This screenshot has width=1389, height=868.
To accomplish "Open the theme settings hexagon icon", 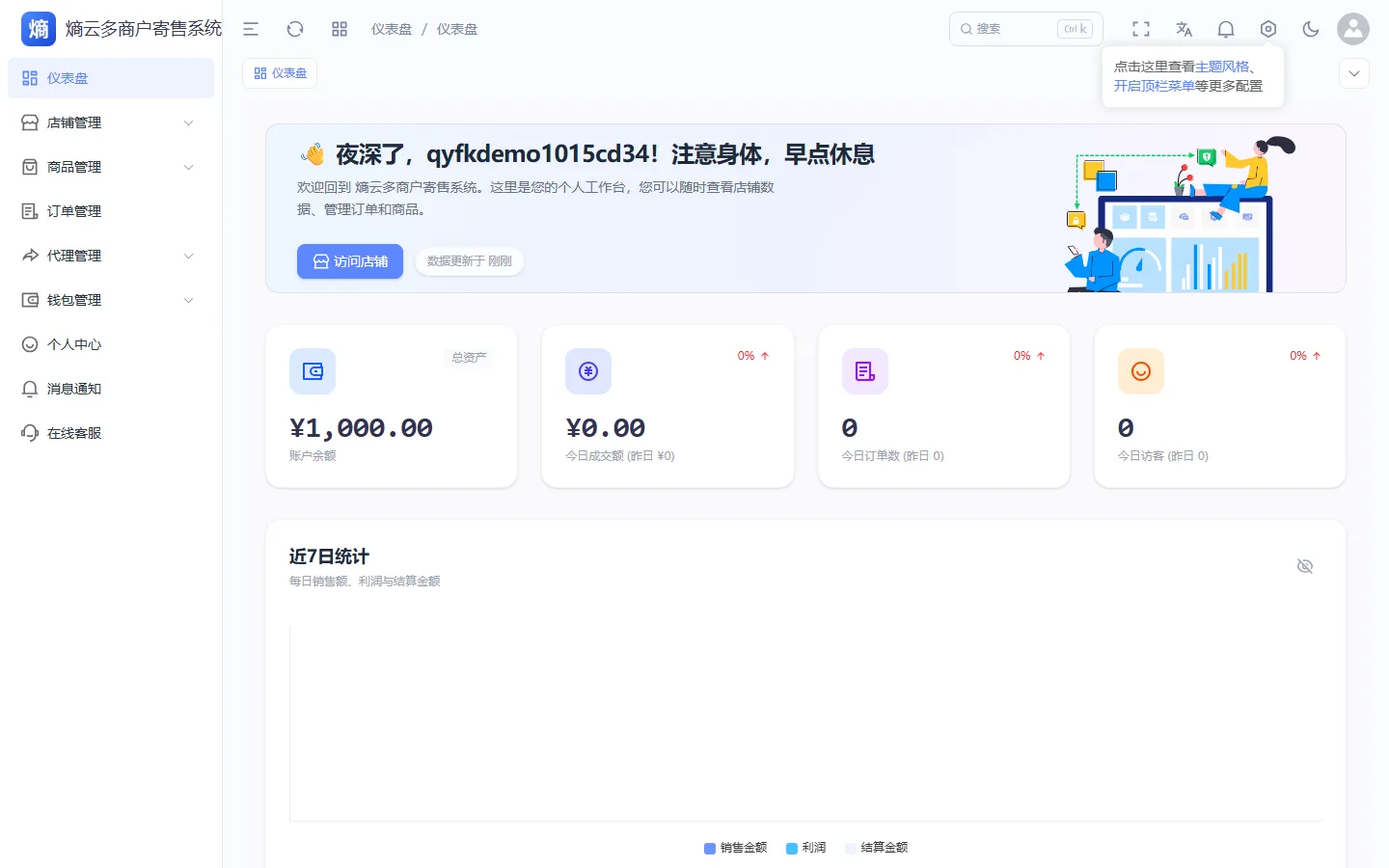I will point(1268,29).
